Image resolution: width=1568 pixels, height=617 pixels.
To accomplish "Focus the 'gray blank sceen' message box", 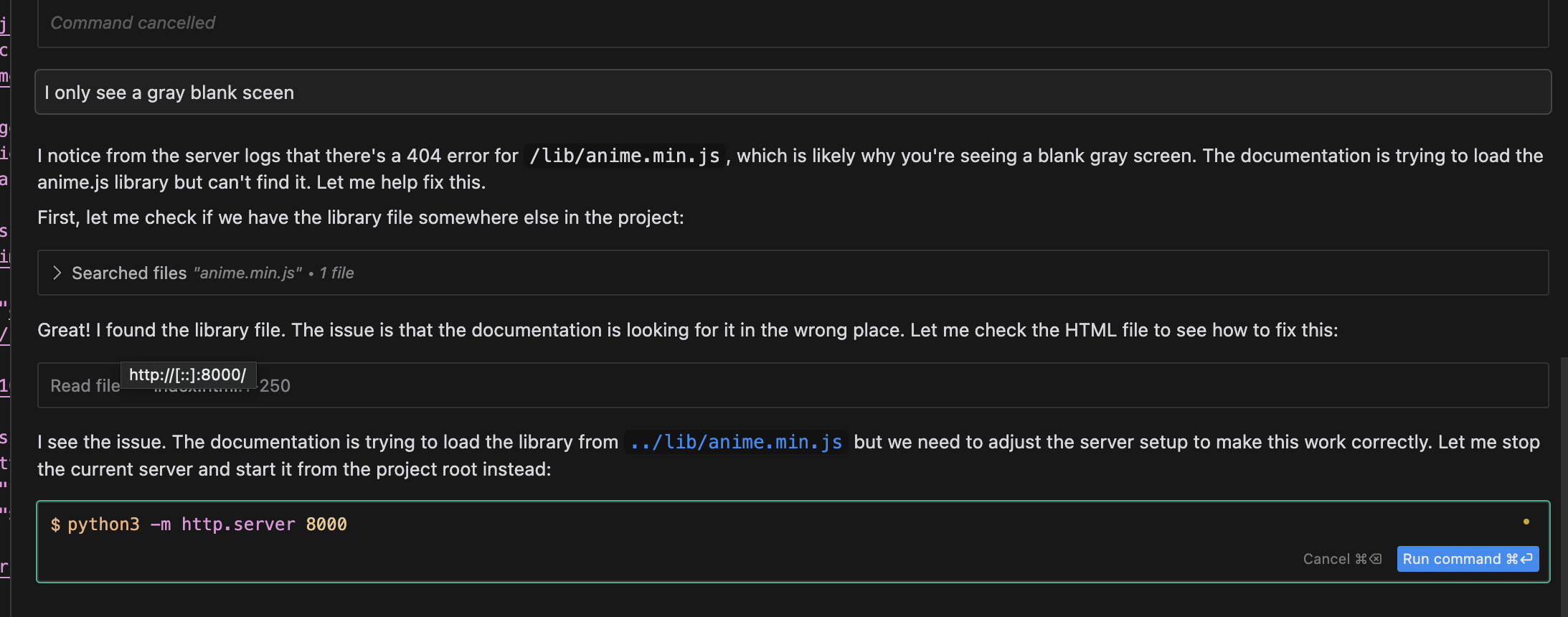I will [793, 93].
